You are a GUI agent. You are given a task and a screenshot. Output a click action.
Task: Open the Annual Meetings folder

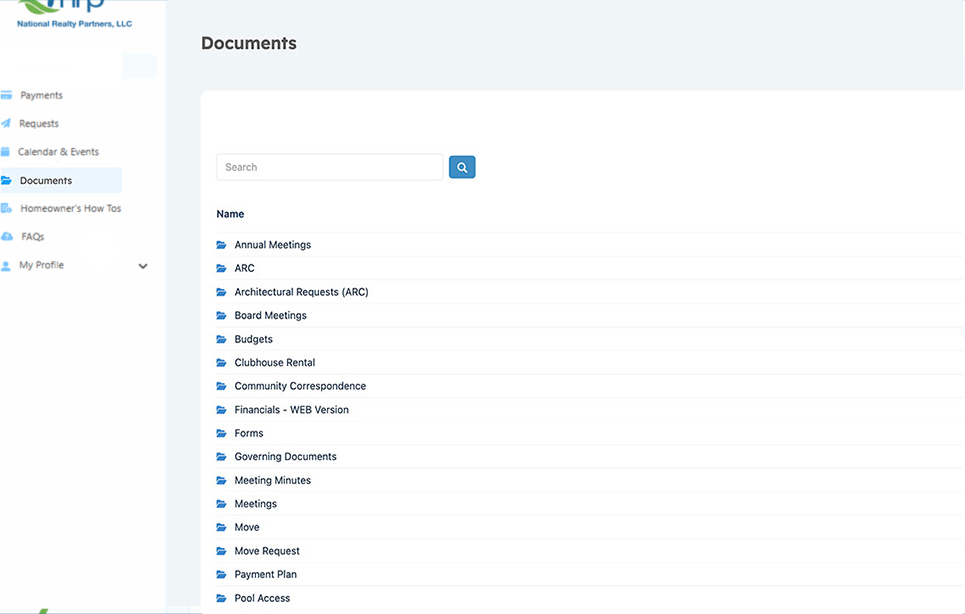(x=271, y=244)
